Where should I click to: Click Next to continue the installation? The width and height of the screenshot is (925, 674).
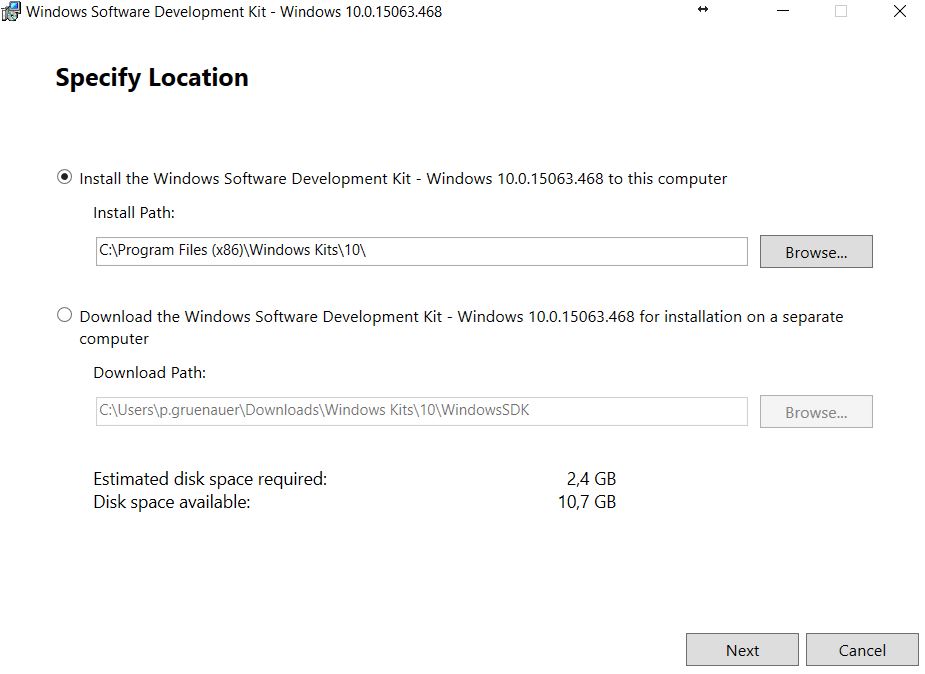point(741,649)
